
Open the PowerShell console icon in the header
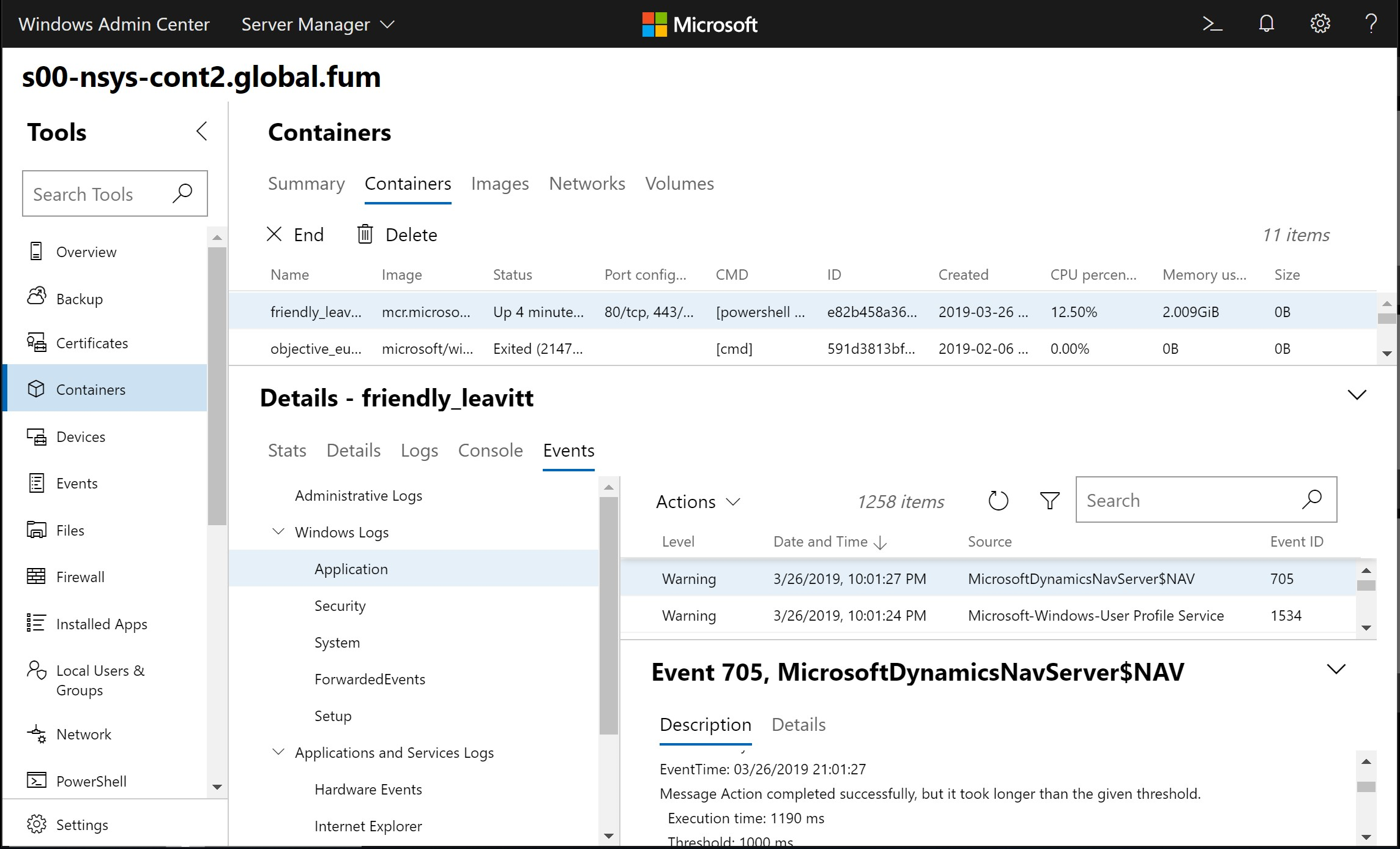1212,24
